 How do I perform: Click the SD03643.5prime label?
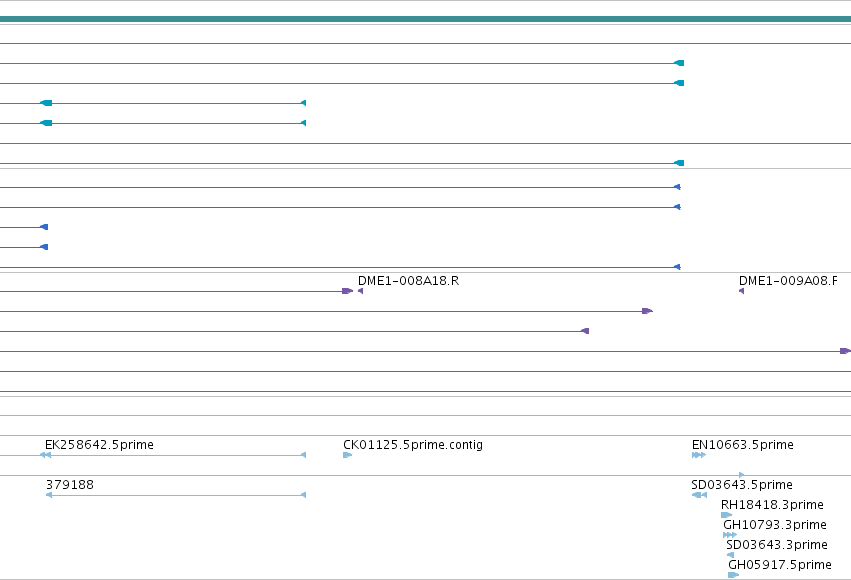point(742,485)
